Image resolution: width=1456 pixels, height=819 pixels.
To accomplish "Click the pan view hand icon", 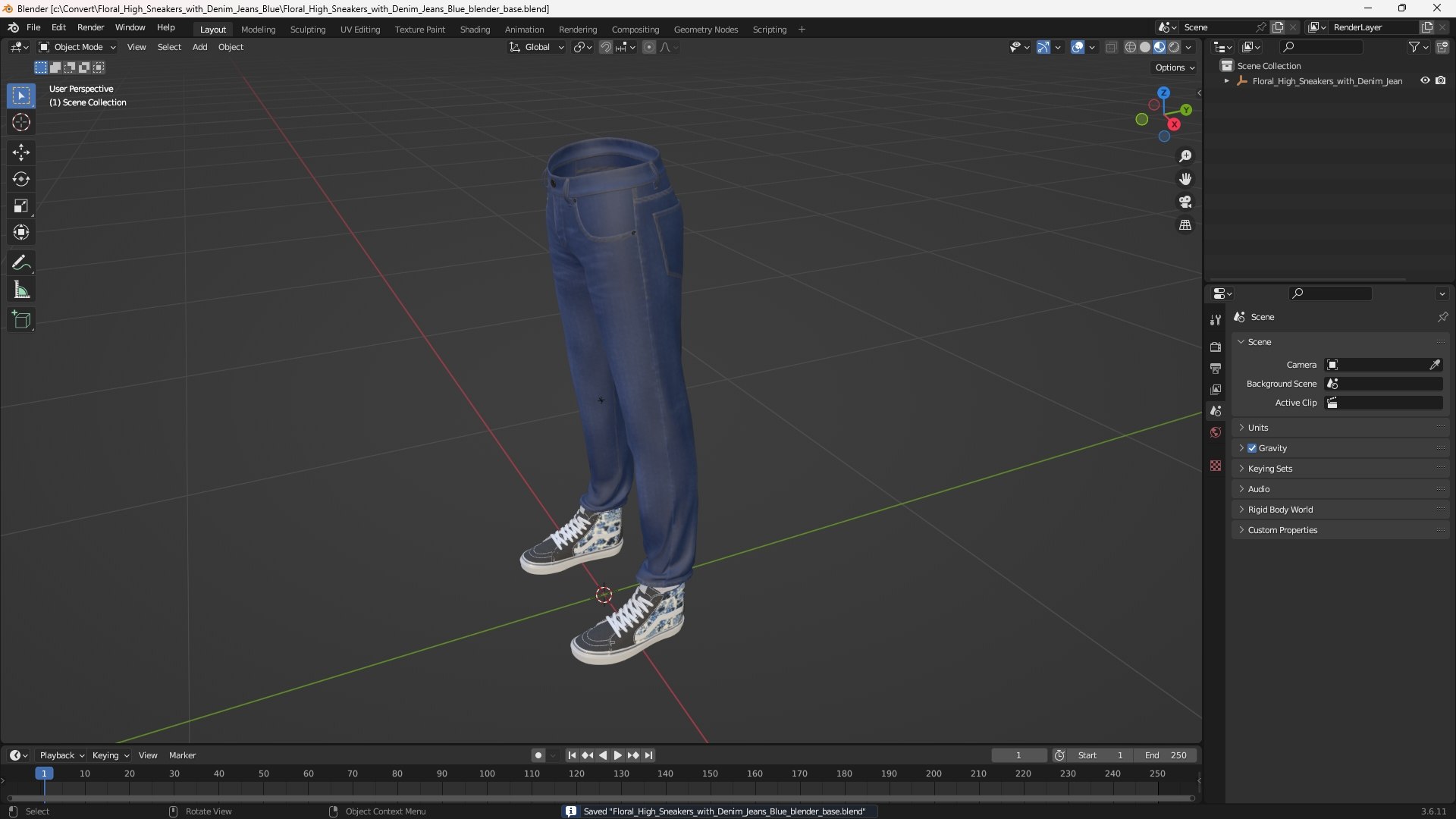I will [x=1185, y=179].
